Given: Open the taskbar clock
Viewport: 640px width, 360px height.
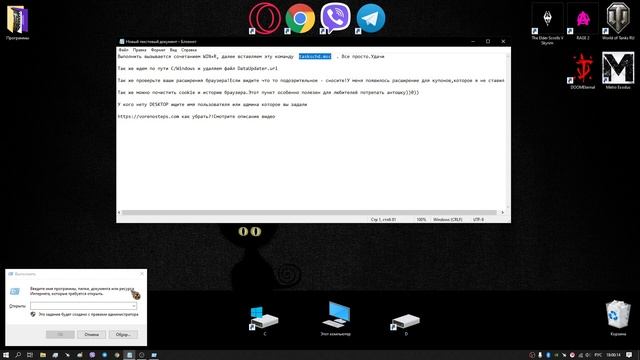Looking at the screenshot, I should click(x=613, y=355).
